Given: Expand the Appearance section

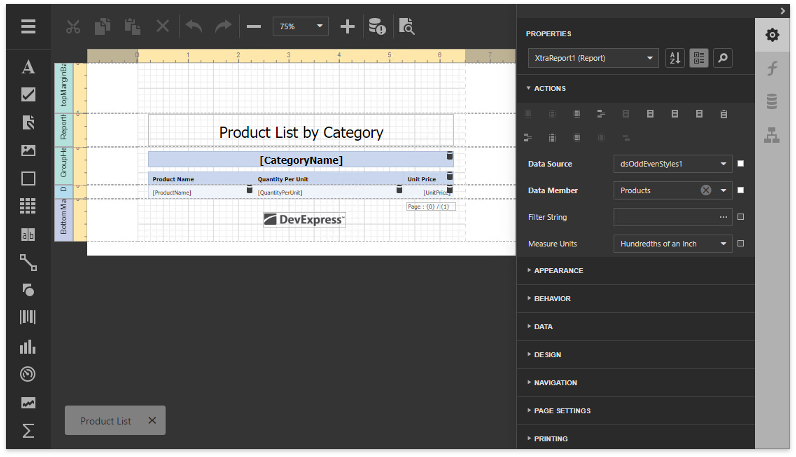Looking at the screenshot, I should coord(558,271).
